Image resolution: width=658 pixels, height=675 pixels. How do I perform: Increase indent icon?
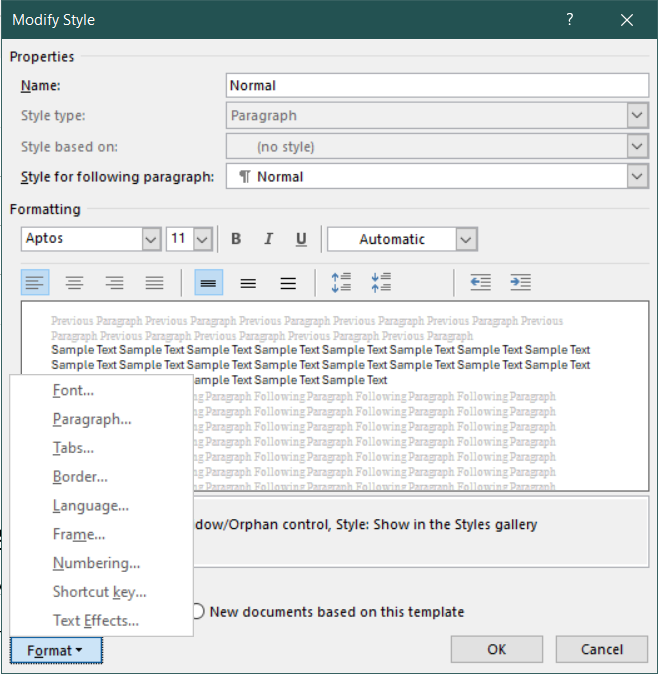521,282
